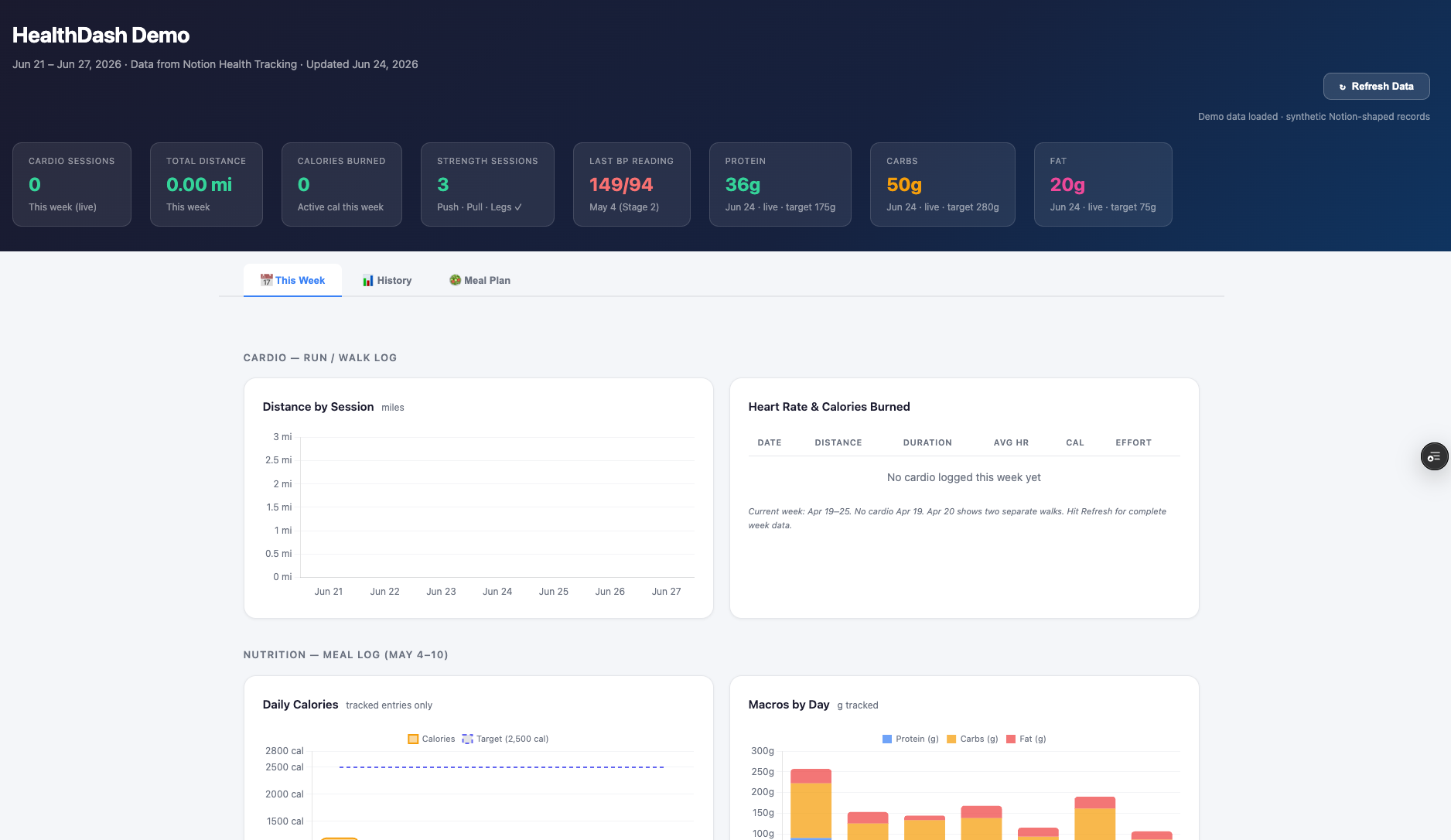Click the AVG HR column header
The width and height of the screenshot is (1451, 840).
point(1011,442)
